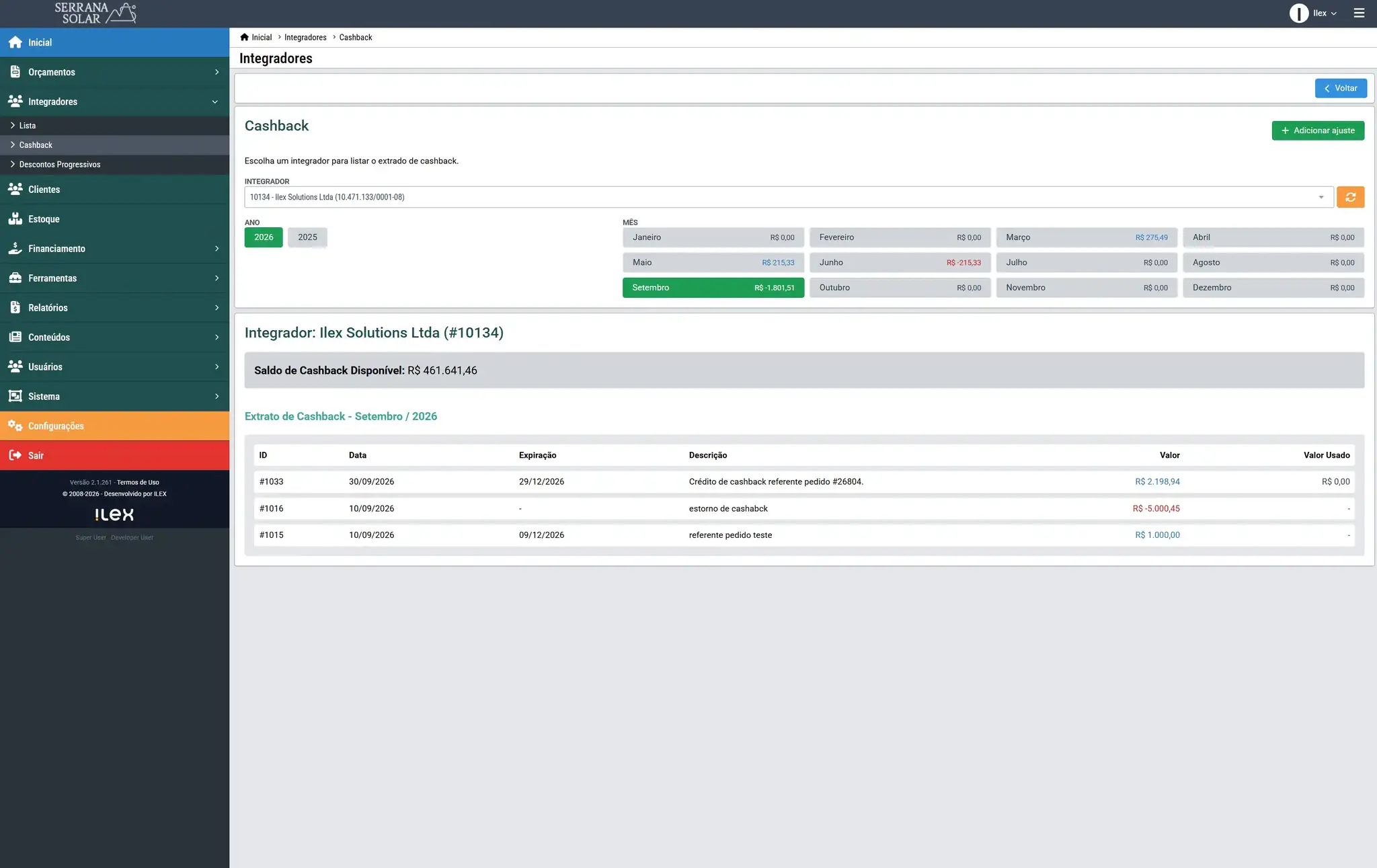The width and height of the screenshot is (1377, 868).
Task: Click the Usuários group icon
Action: [x=15, y=366]
